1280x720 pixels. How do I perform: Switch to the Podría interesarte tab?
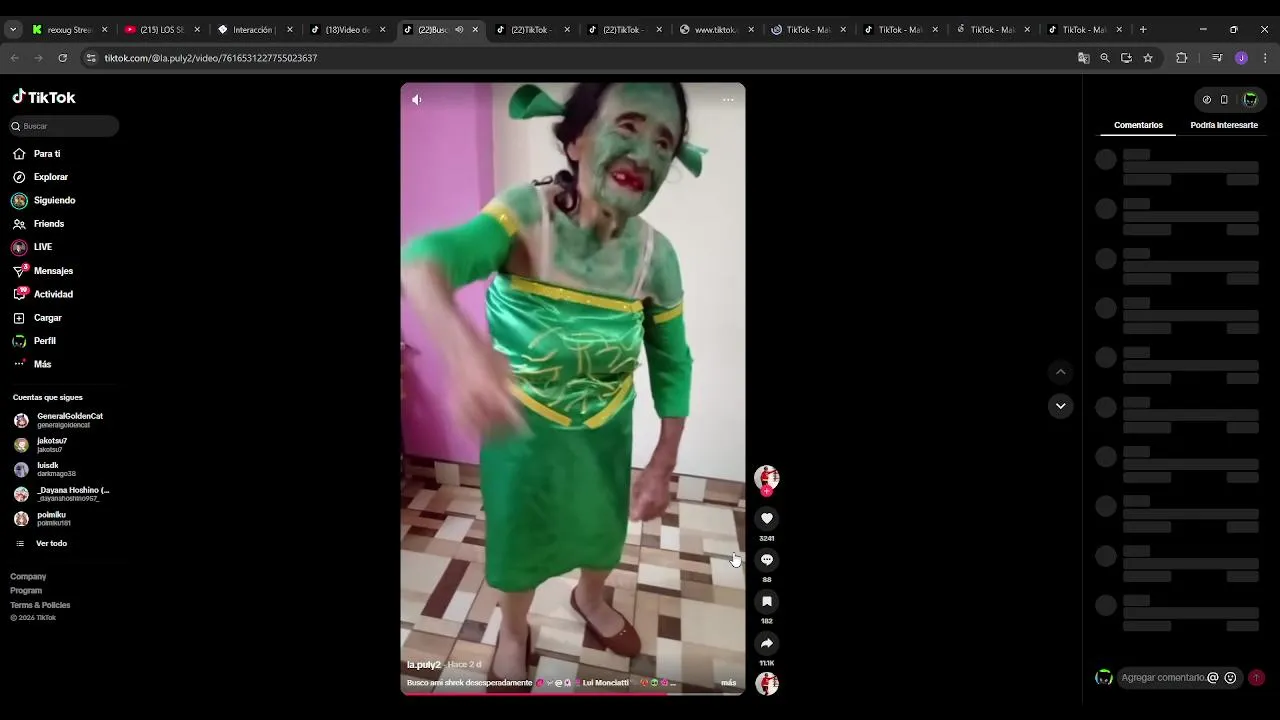pyautogui.click(x=1224, y=125)
